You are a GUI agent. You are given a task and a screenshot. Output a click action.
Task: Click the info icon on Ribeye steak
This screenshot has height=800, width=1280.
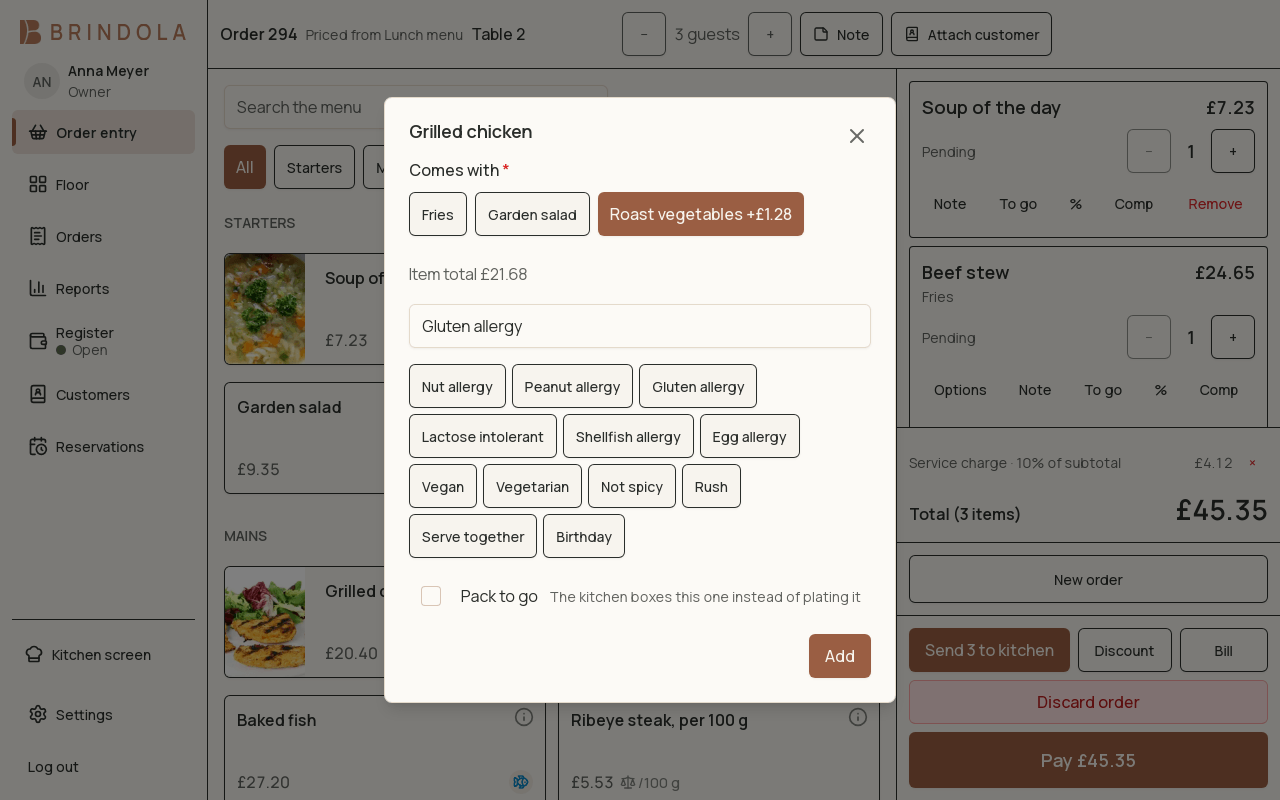858,717
